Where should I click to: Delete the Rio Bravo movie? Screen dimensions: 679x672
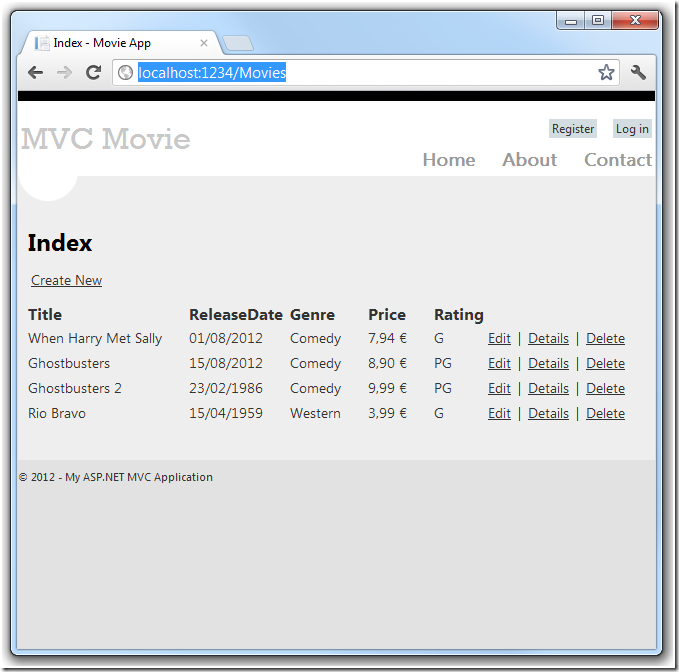click(605, 414)
